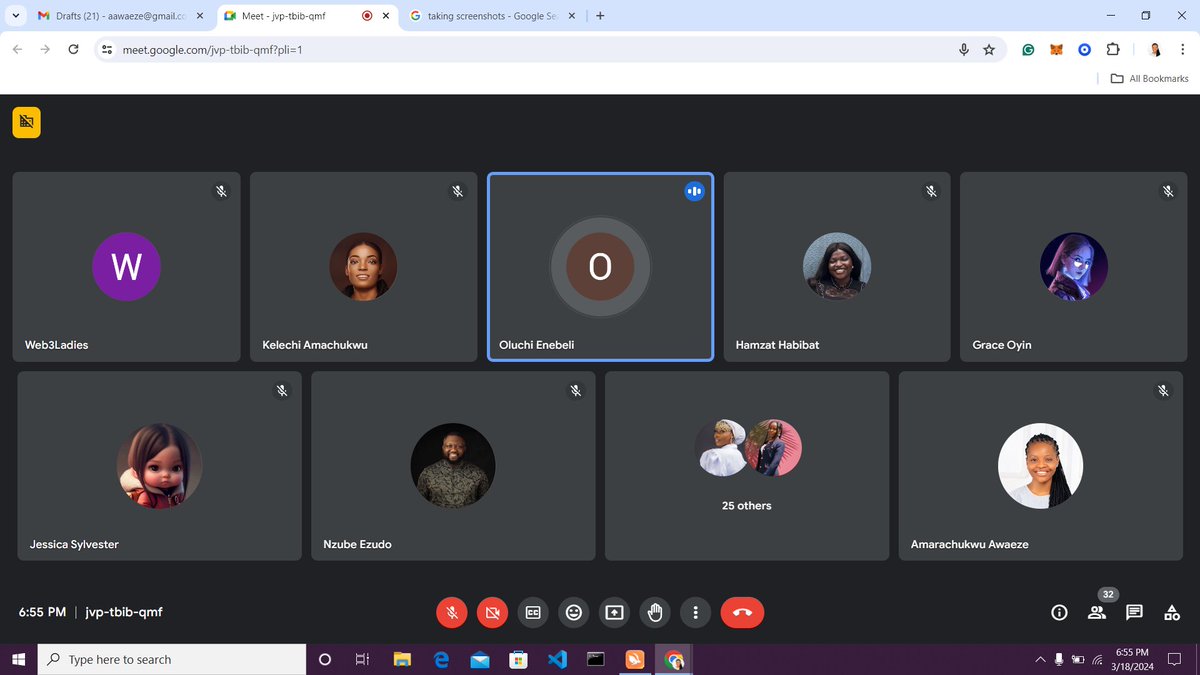Image resolution: width=1200 pixels, height=675 pixels.
Task: Open the extensions puzzle icon
Action: pos(1113,49)
